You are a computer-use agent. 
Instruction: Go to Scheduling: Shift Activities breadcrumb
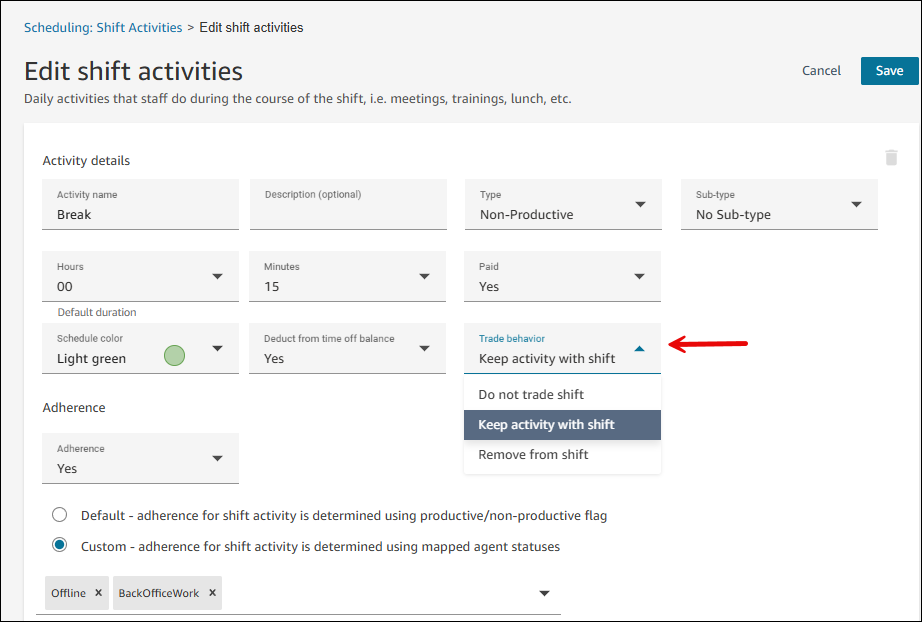coord(103,27)
